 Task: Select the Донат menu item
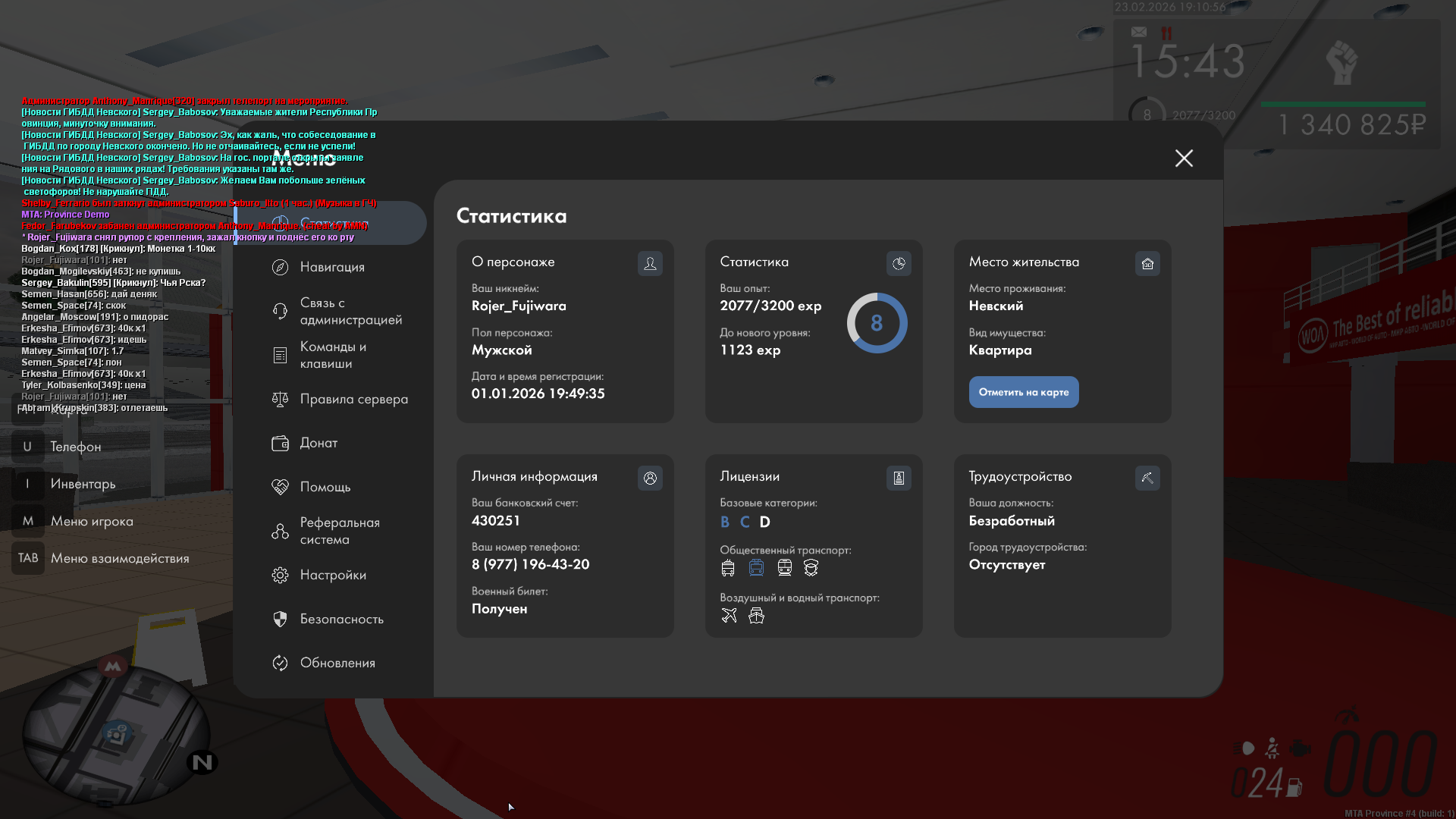(318, 443)
